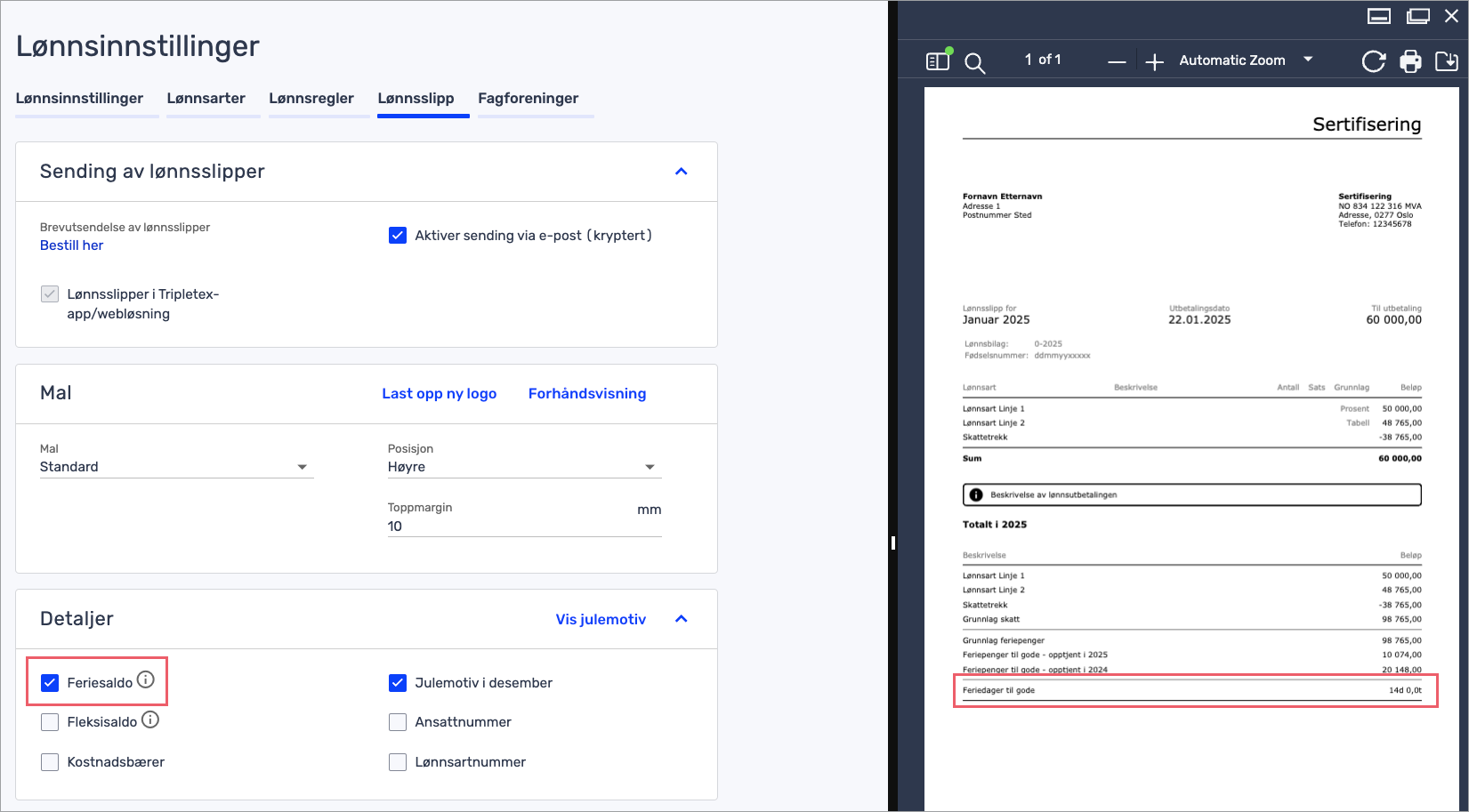The height and width of the screenshot is (812, 1469).
Task: Show info about Fleksisaldo
Action: pos(150,720)
